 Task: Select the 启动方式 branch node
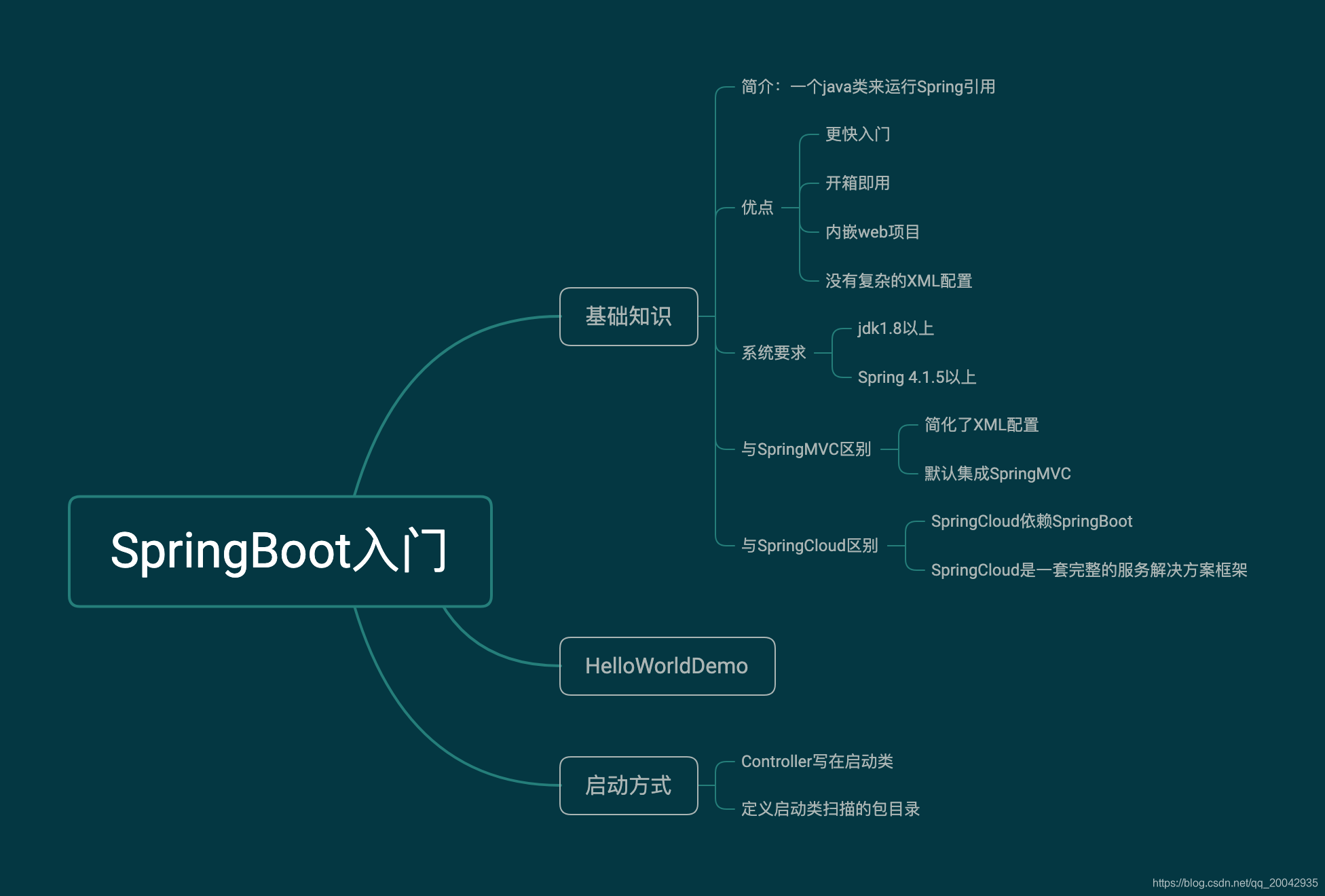coord(629,785)
